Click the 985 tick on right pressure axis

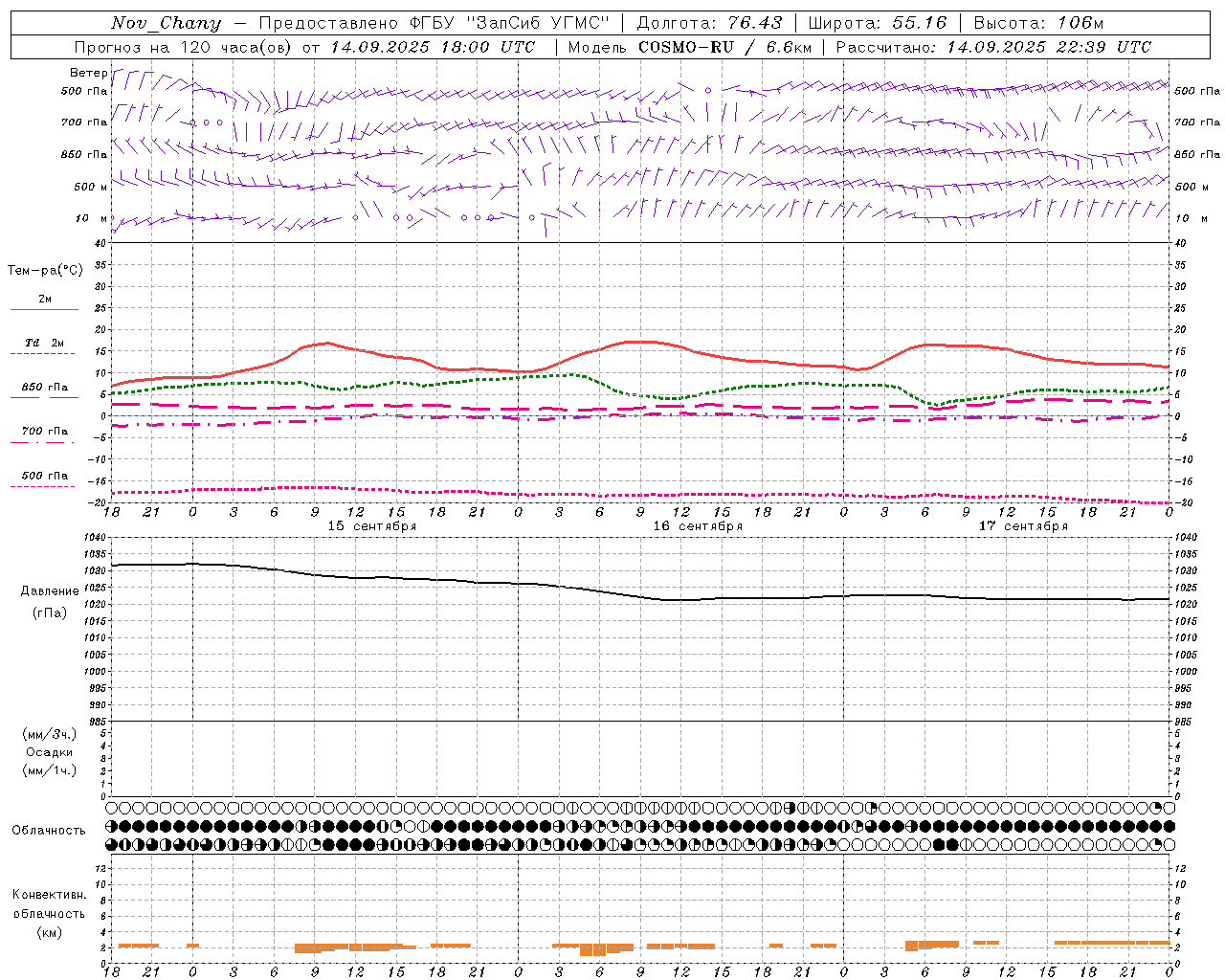coord(1185,722)
